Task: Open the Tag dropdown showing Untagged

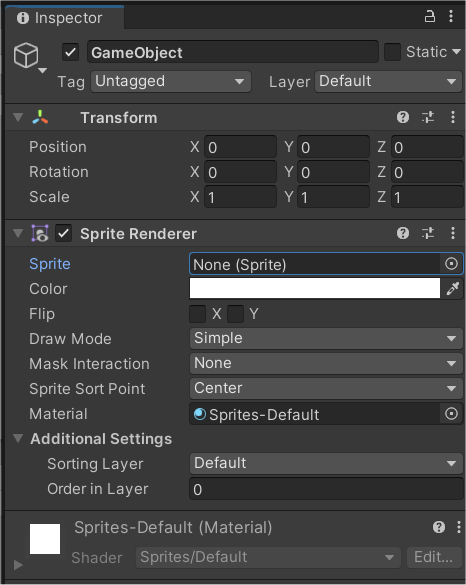Action: [x=171, y=81]
